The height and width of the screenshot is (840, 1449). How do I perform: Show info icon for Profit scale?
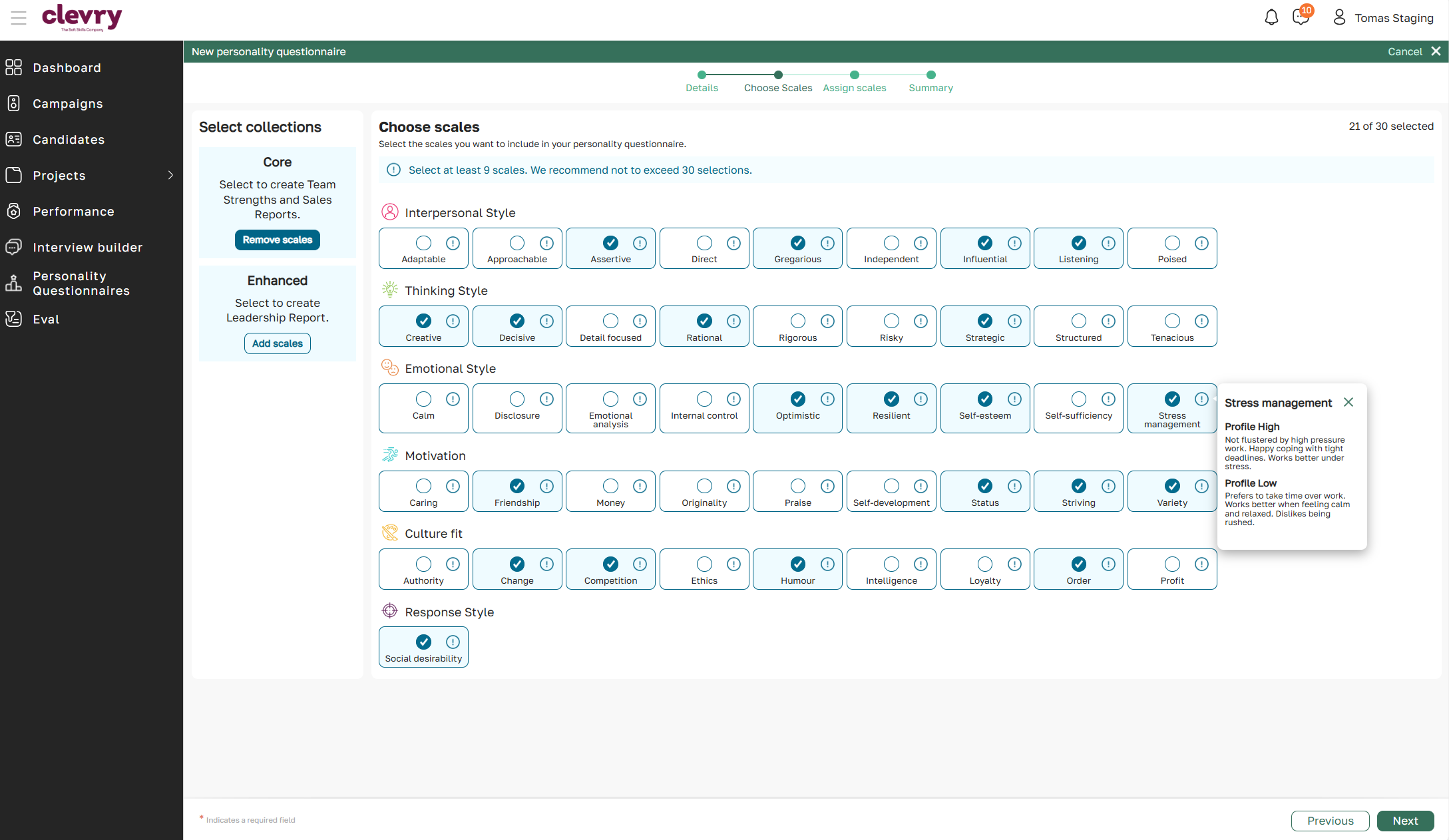[1201, 564]
